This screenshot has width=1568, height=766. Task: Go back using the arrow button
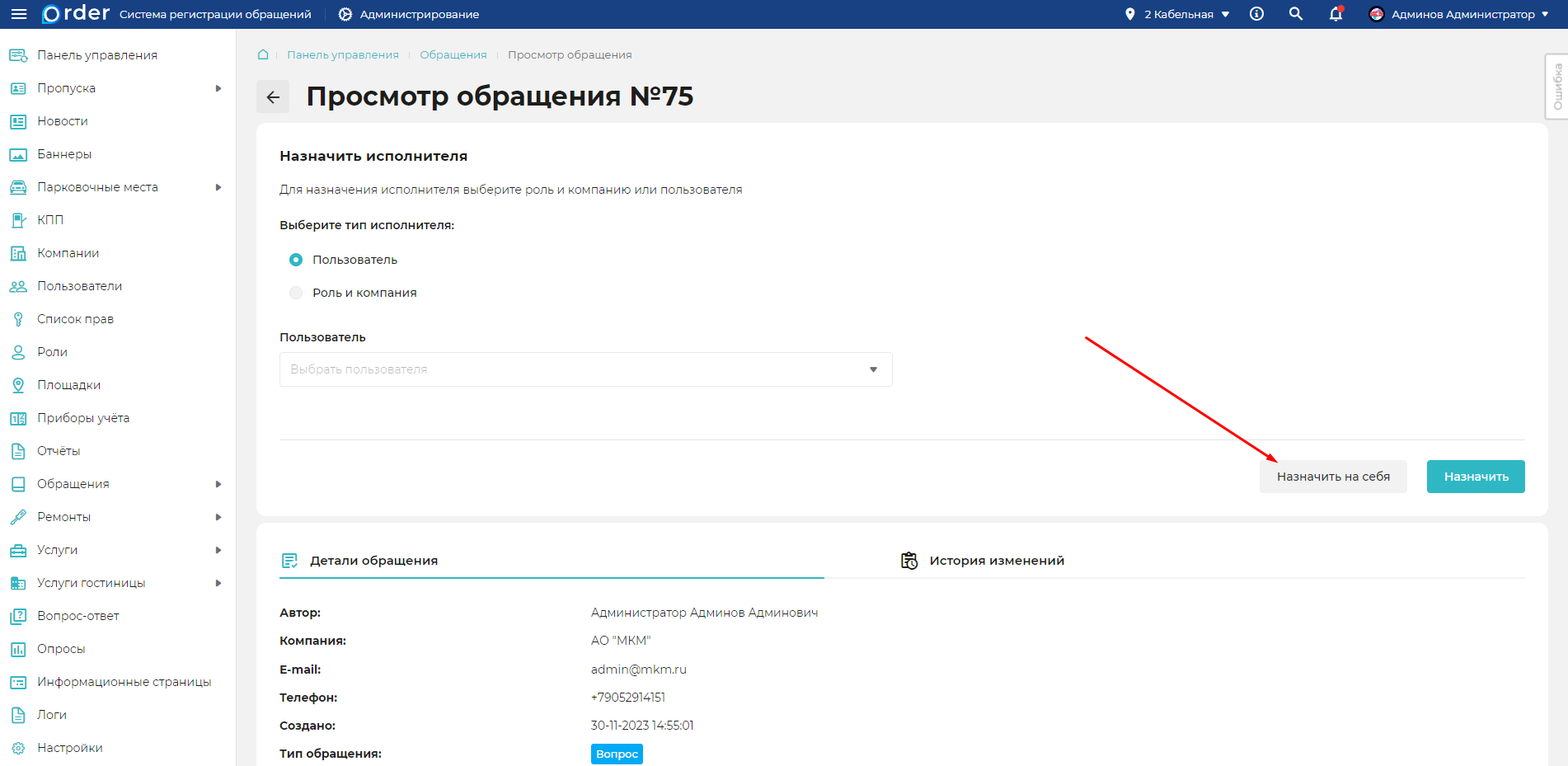(273, 96)
